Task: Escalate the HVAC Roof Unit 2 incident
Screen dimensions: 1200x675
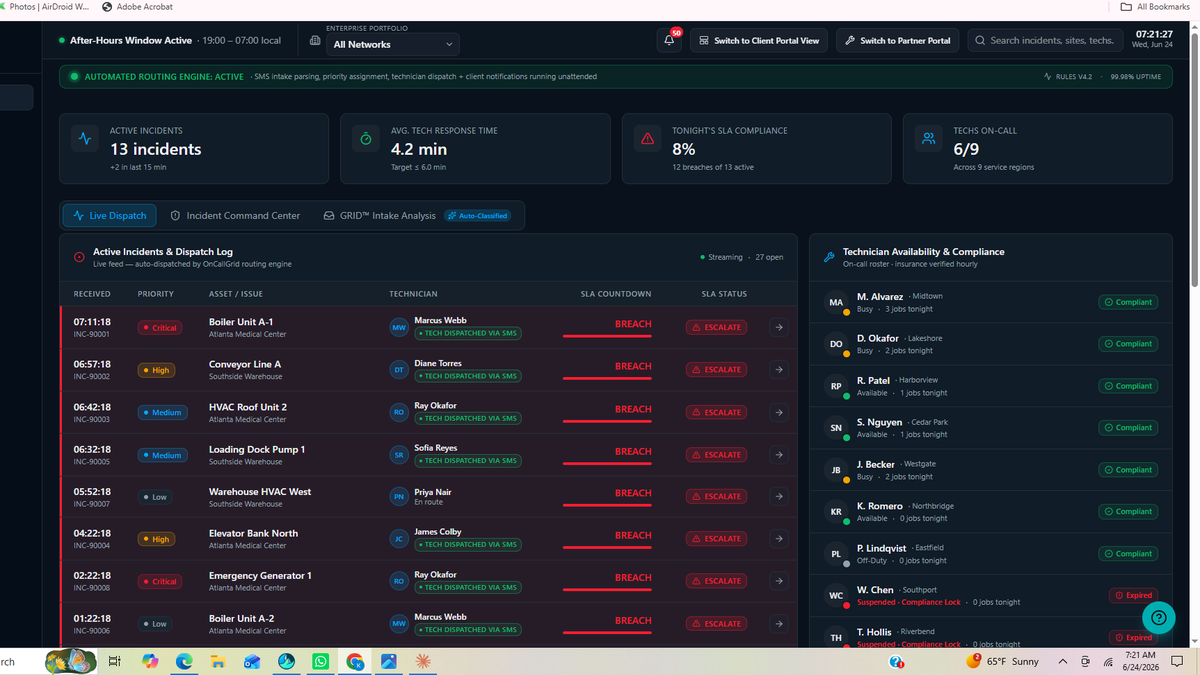Action: coord(716,412)
